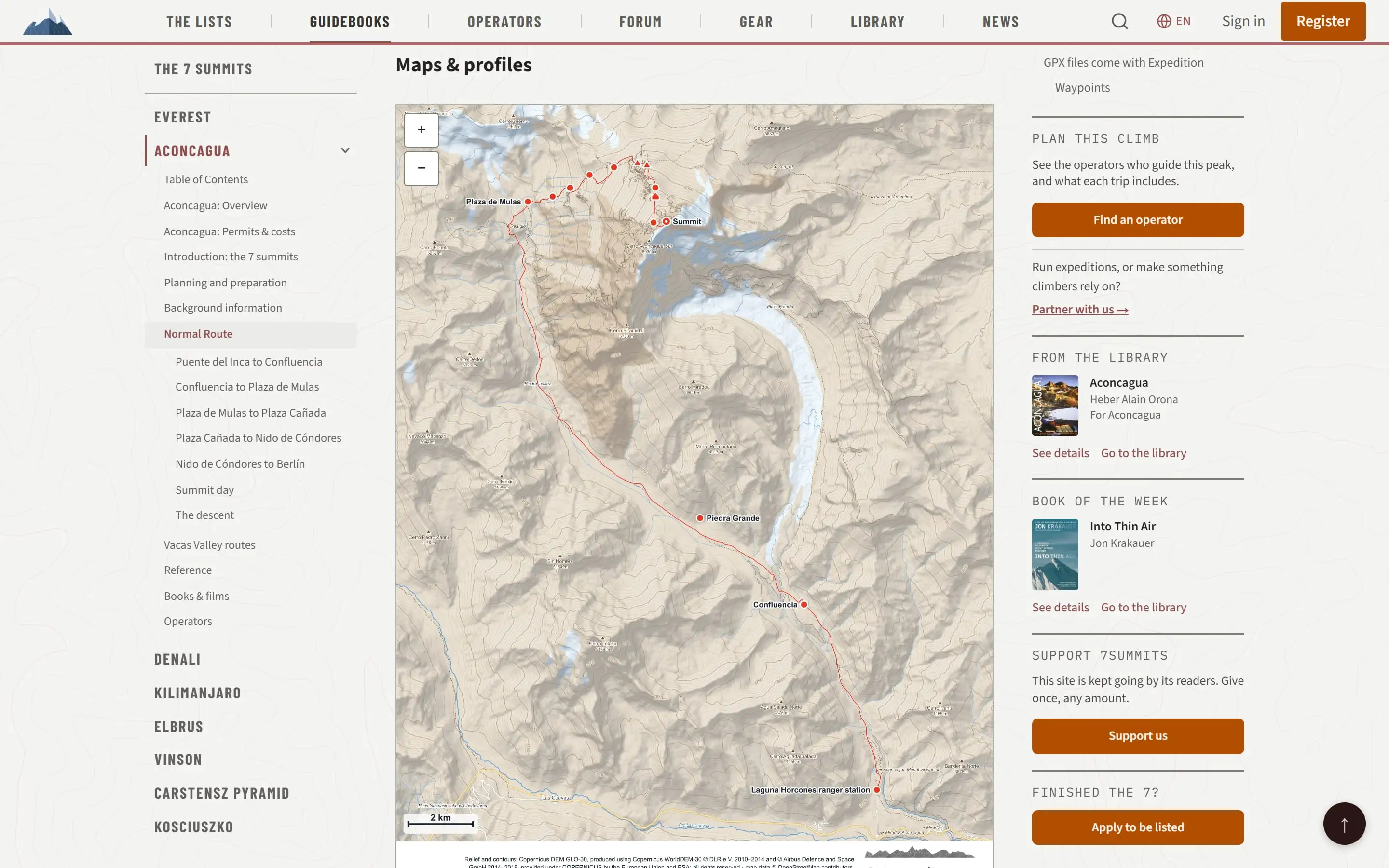The image size is (1389, 868).
Task: Open the Gear section
Action: click(756, 22)
